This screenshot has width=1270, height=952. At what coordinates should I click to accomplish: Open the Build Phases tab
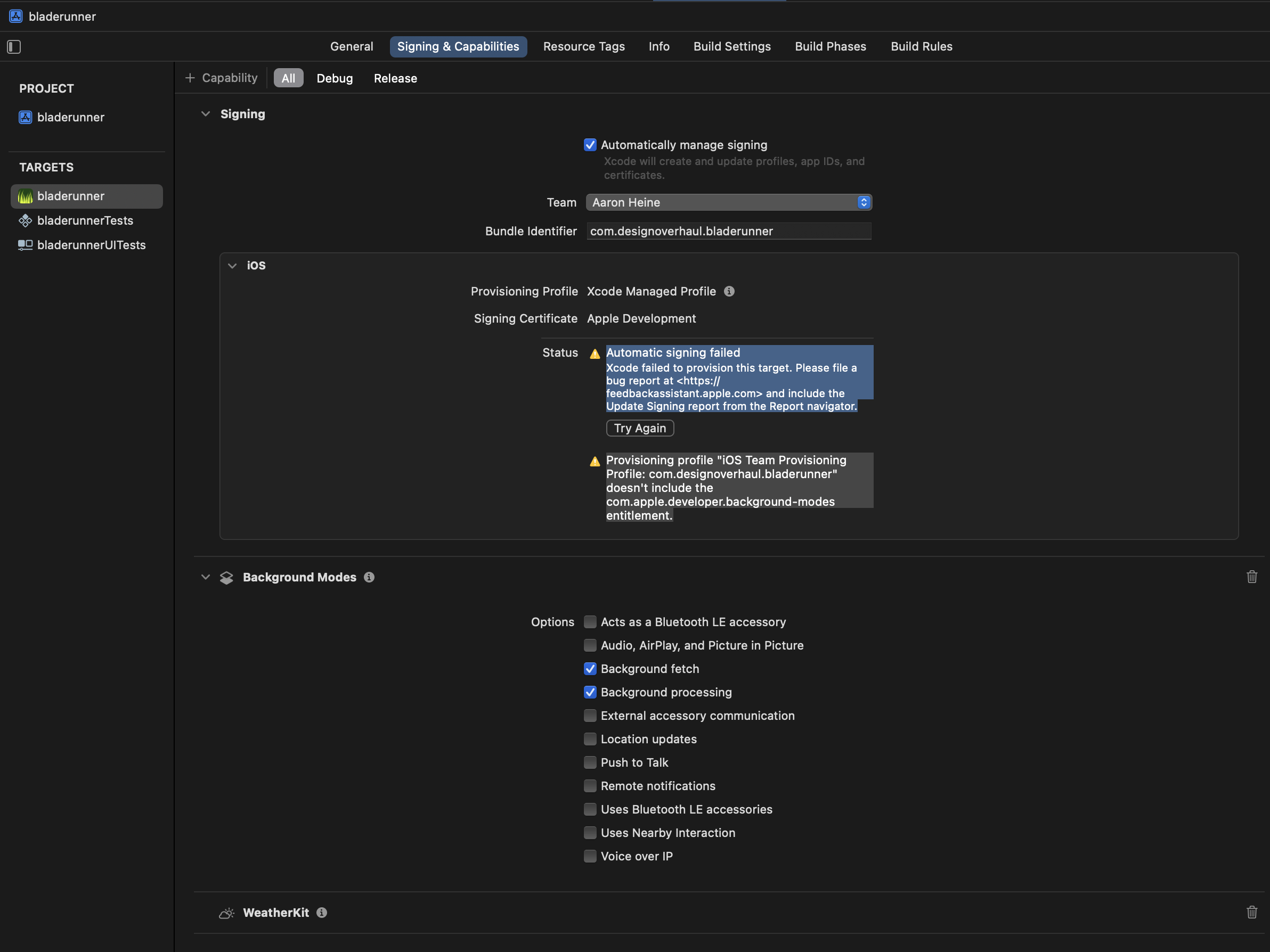pos(830,46)
